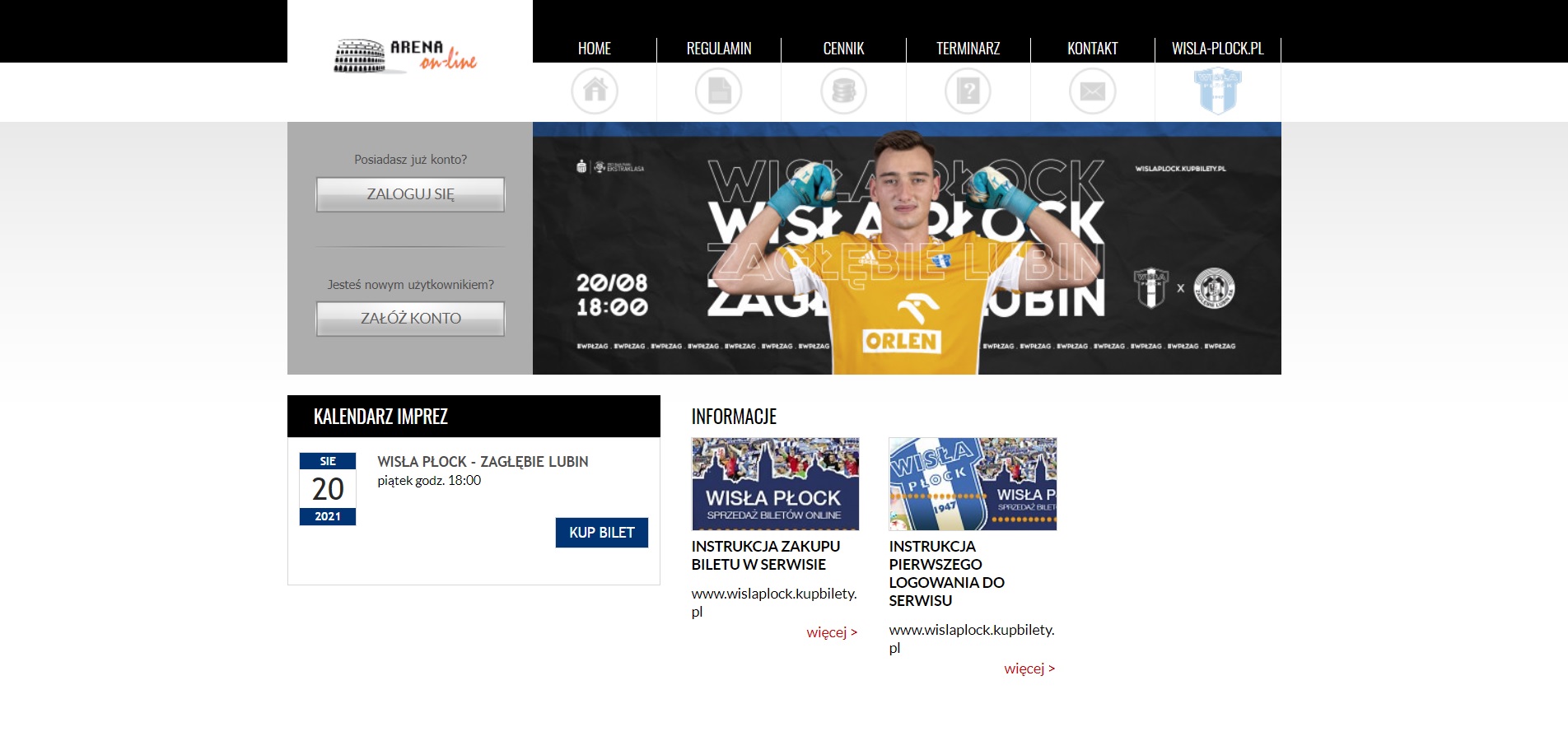Open INSTRUKCJA PIERWSZEGO LOGOWANIA DO SERWISU heading

click(947, 574)
